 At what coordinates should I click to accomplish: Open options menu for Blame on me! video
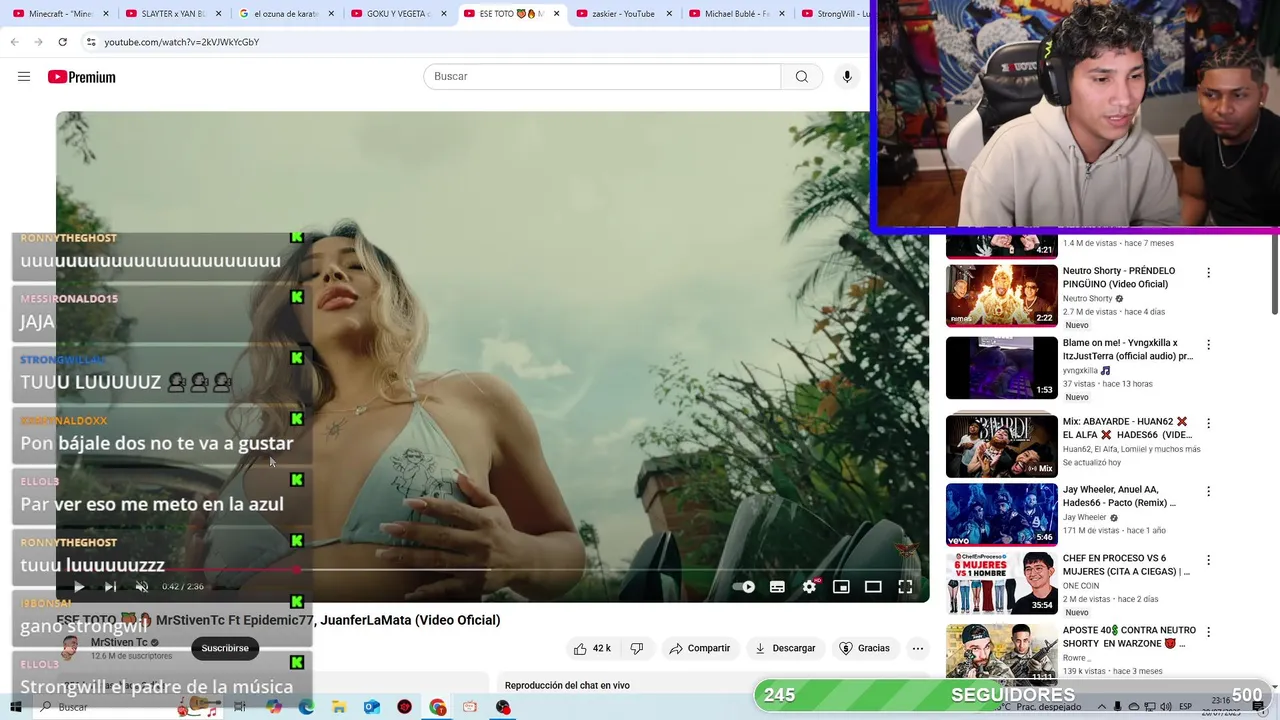pos(1208,345)
